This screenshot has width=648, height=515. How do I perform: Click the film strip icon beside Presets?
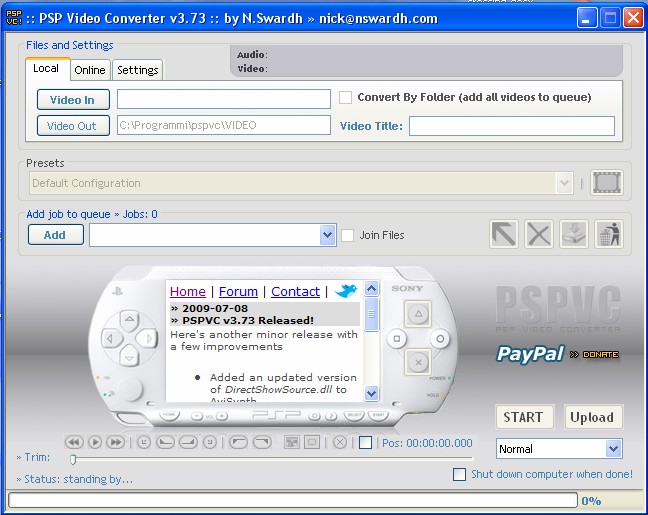click(x=607, y=182)
